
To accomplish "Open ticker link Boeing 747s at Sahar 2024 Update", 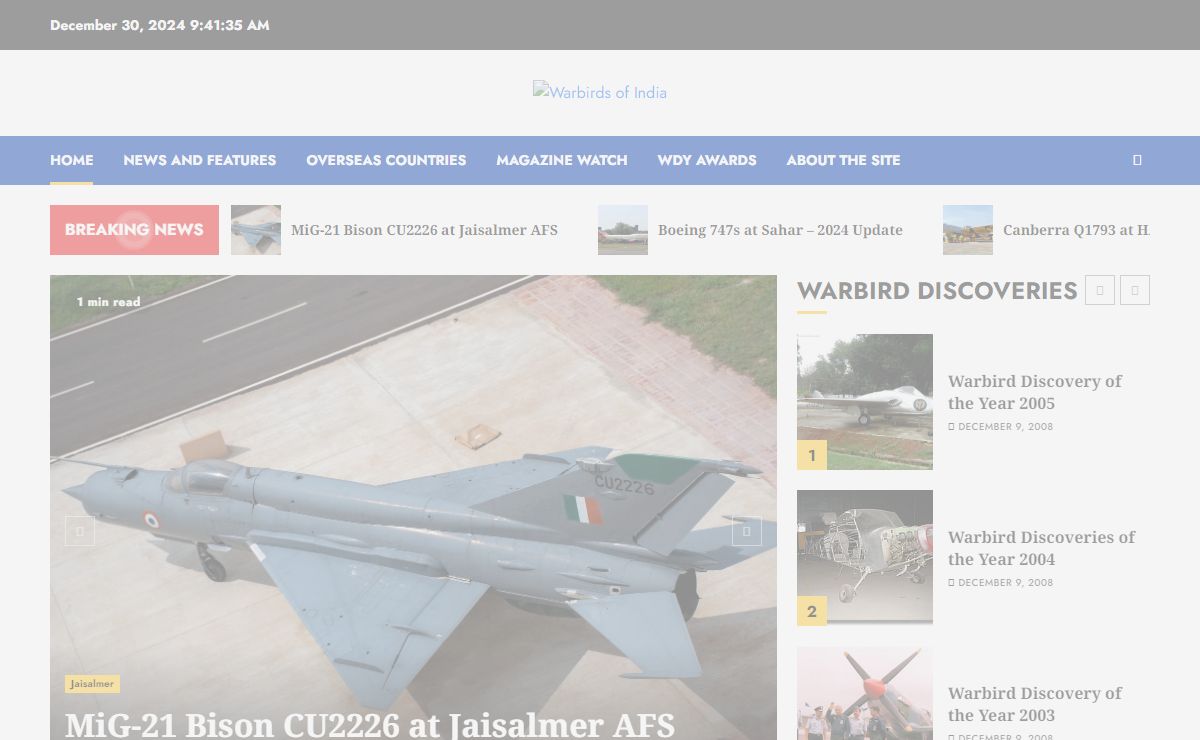I will (780, 230).
